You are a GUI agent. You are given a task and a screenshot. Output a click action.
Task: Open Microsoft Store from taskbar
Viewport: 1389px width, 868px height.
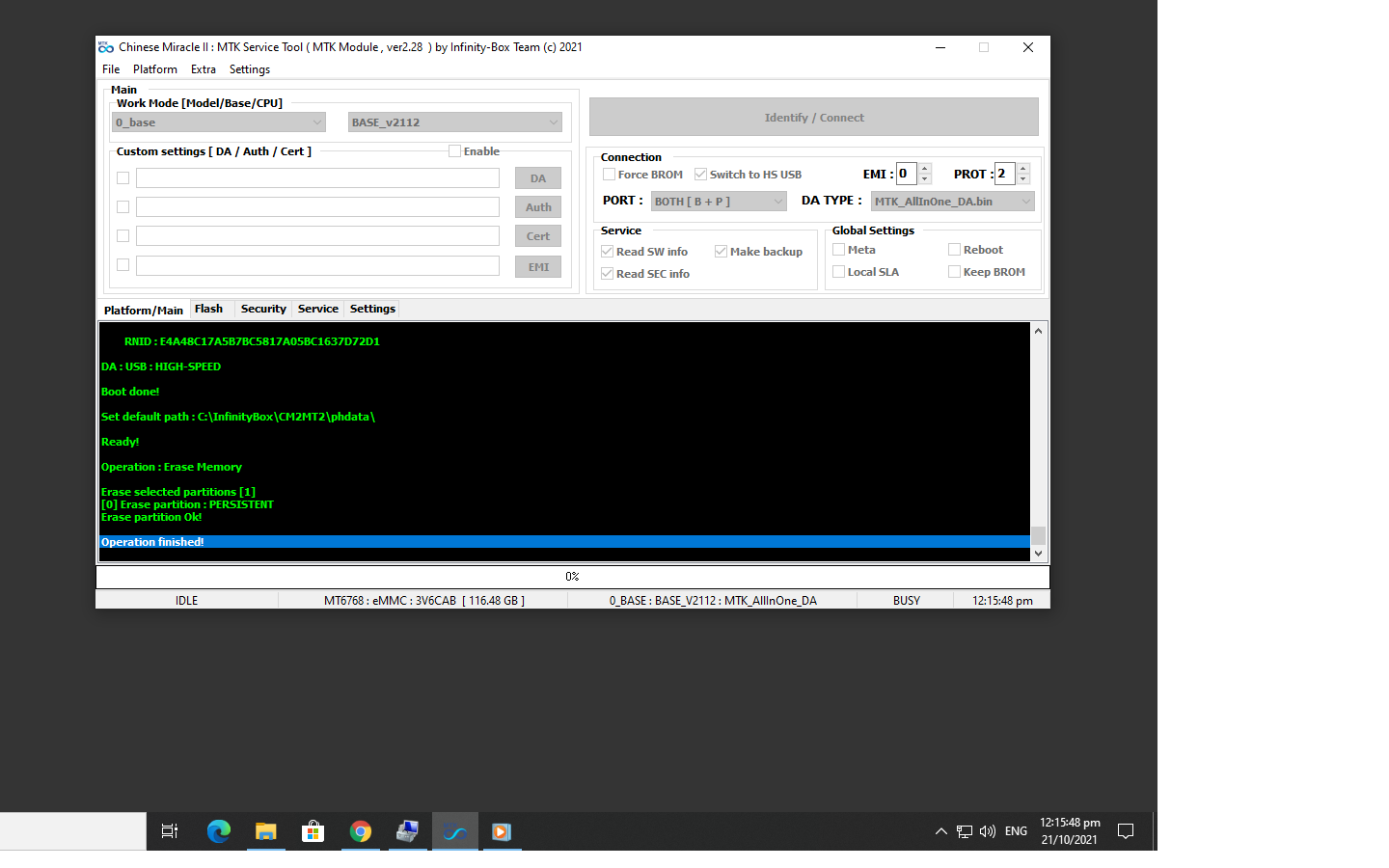click(313, 831)
